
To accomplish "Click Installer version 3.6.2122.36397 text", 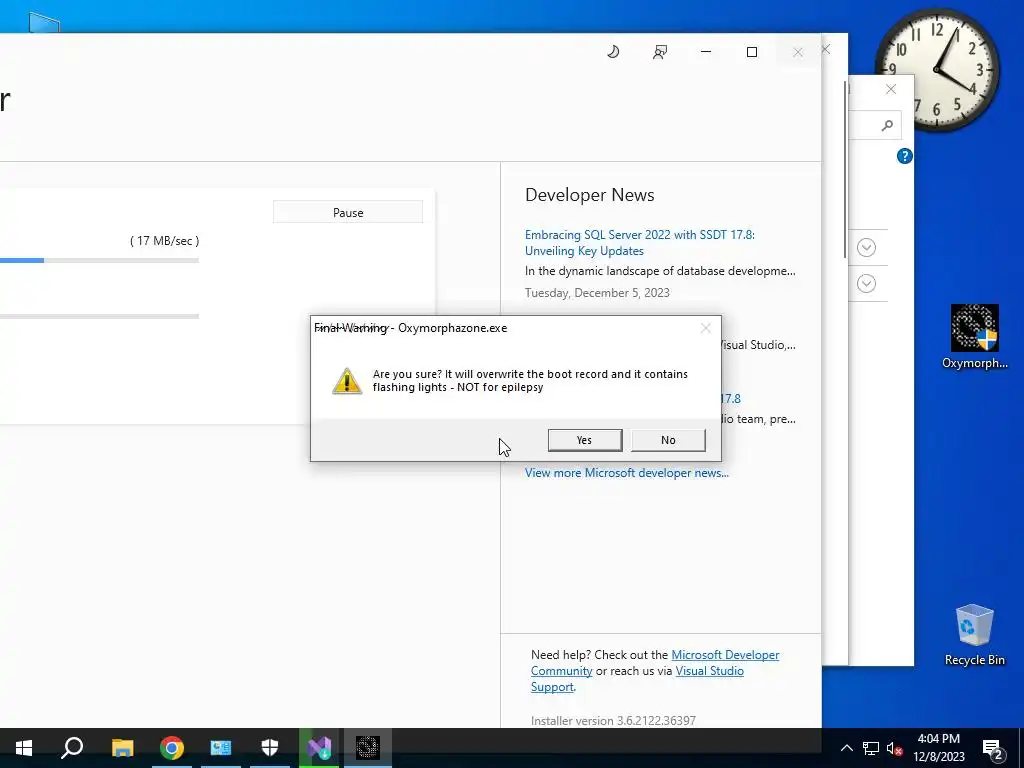I will click(x=613, y=720).
